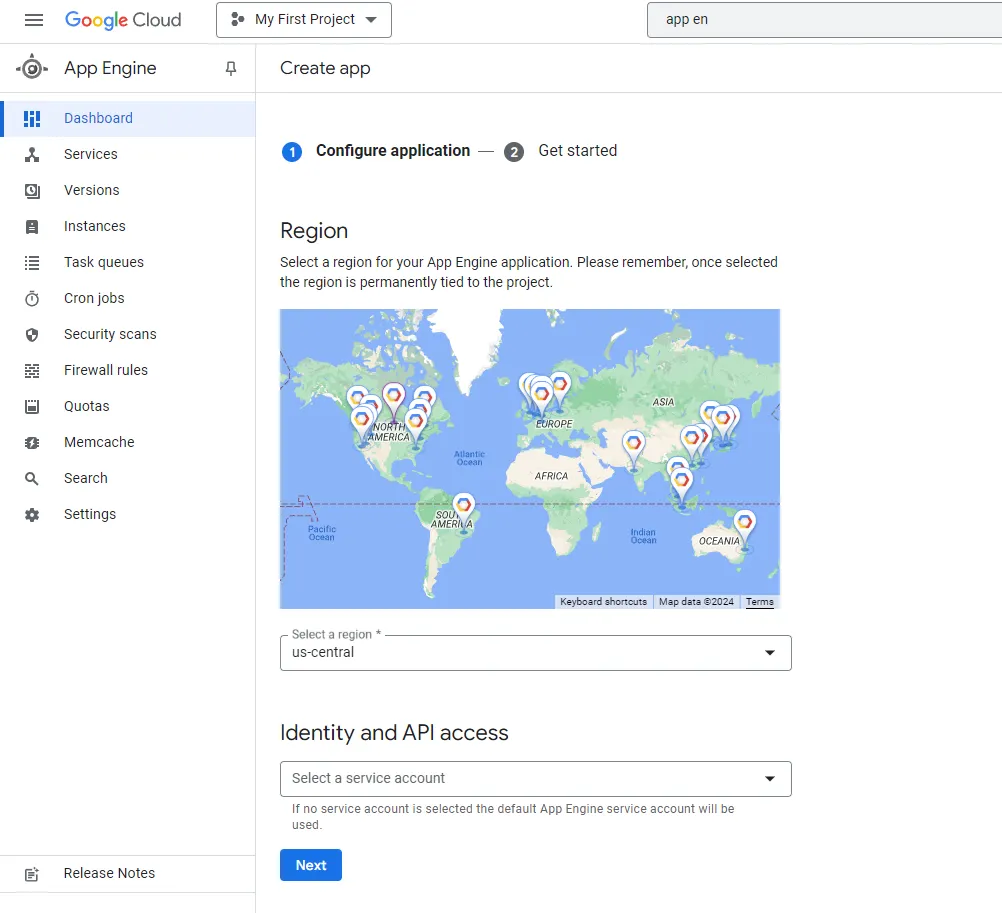Viewport: 1002px width, 913px height.
Task: Click the Identity and API access heading
Action: tap(394, 733)
